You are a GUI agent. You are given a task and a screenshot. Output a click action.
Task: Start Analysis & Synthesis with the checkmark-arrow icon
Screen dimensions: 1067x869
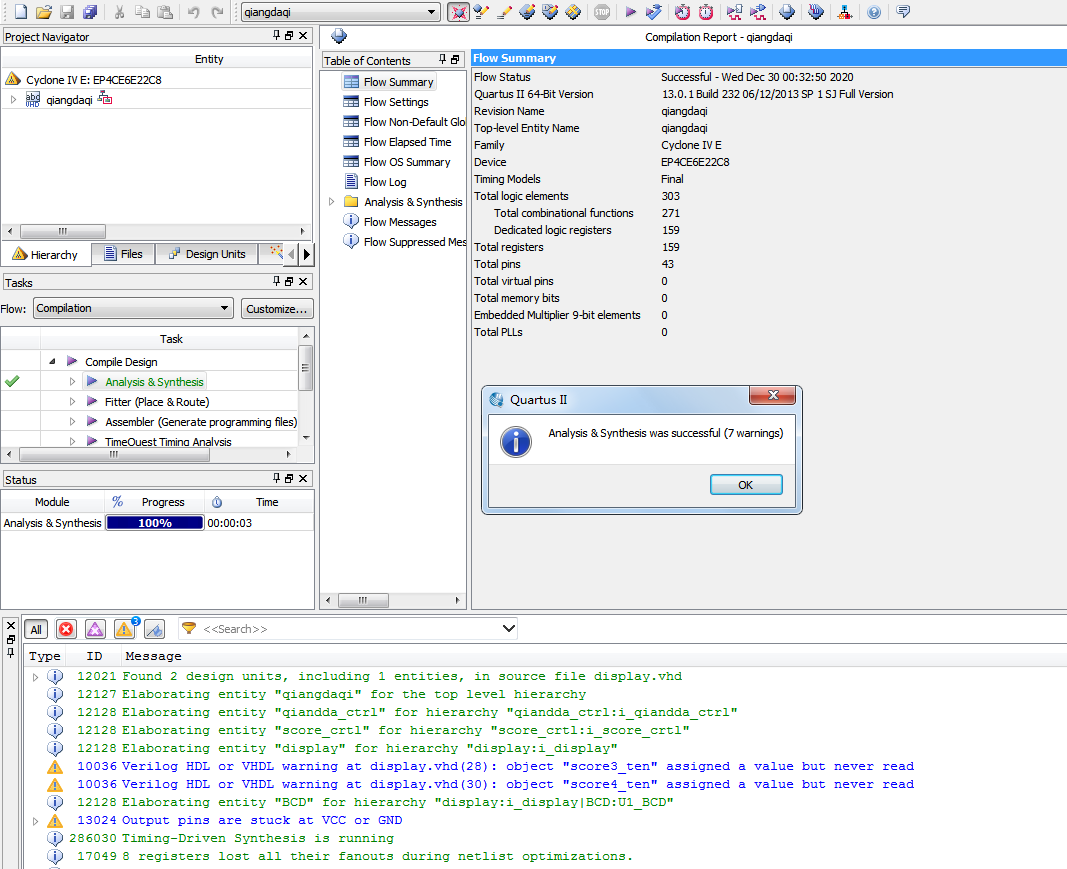(x=653, y=12)
